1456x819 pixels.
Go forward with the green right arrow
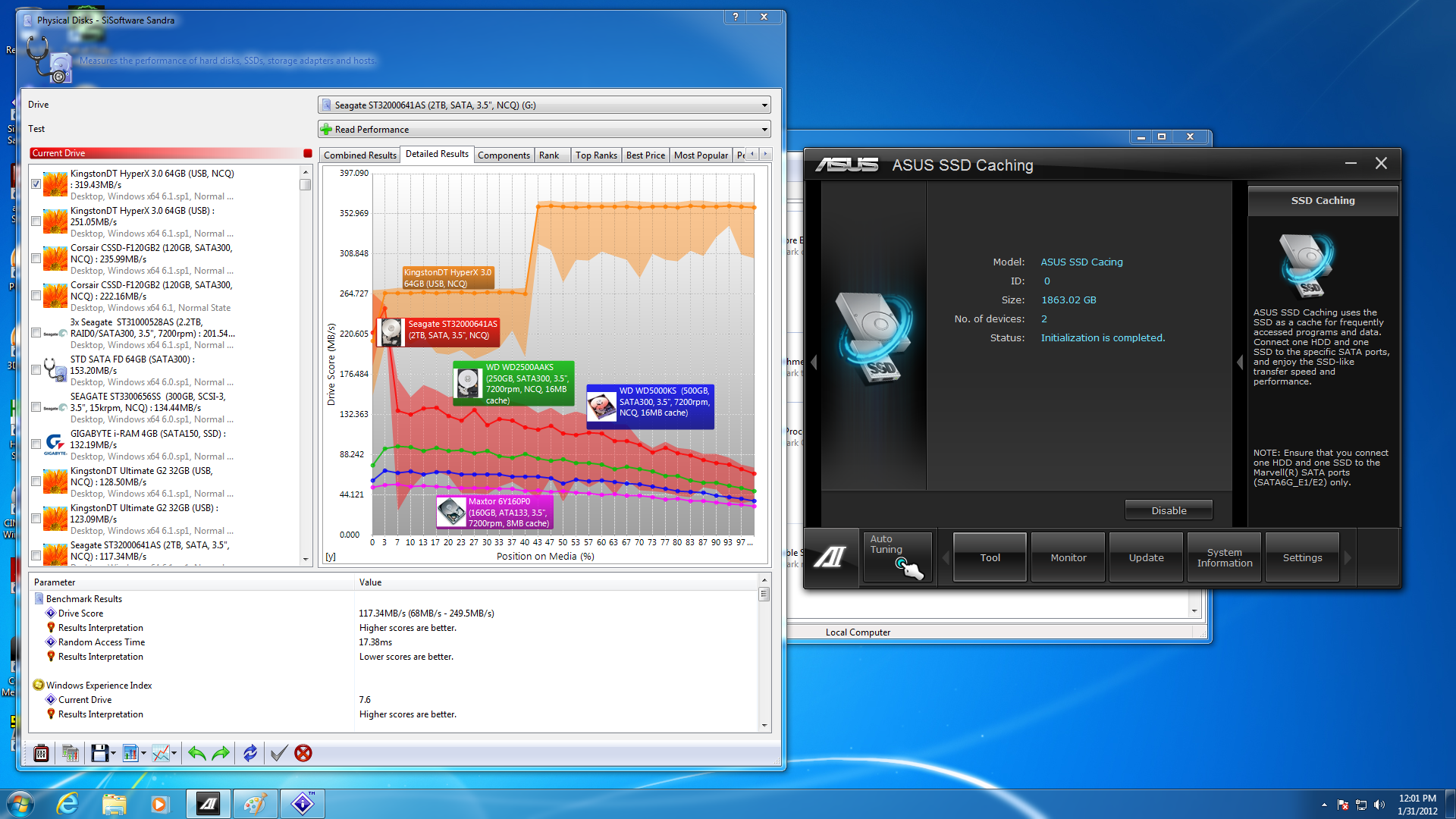pyautogui.click(x=221, y=753)
